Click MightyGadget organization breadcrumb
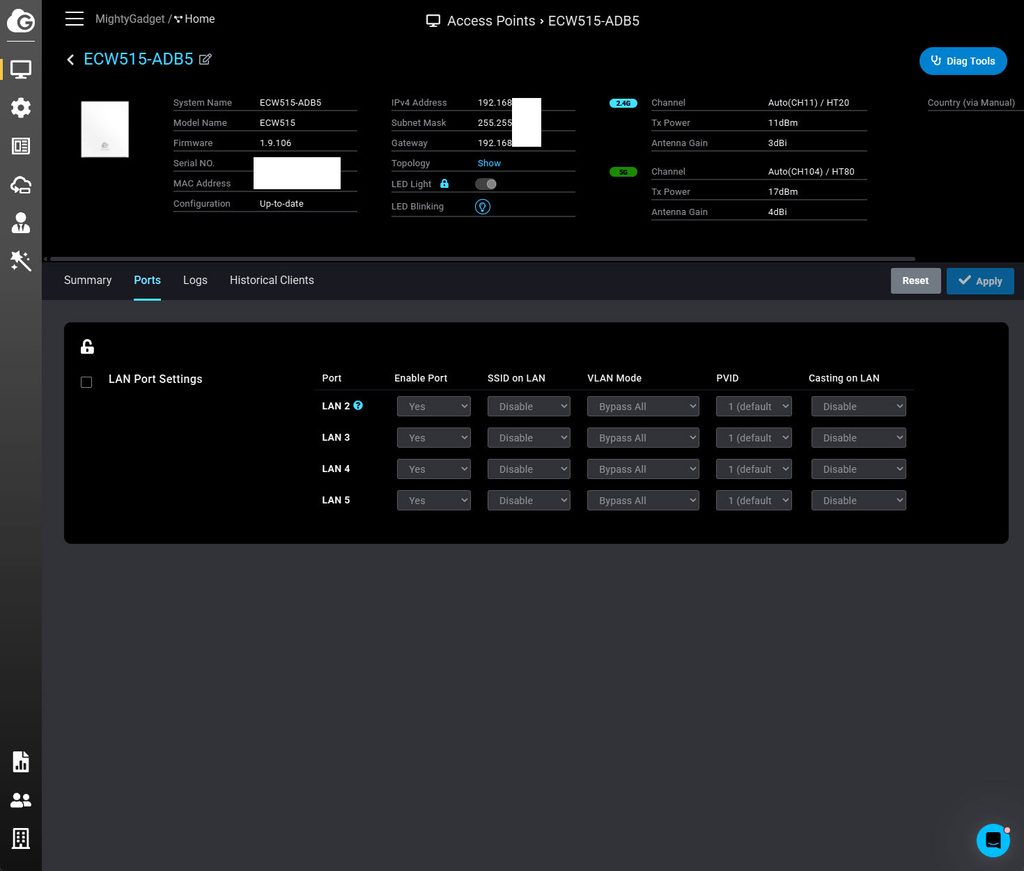1024x871 pixels. [x=130, y=19]
